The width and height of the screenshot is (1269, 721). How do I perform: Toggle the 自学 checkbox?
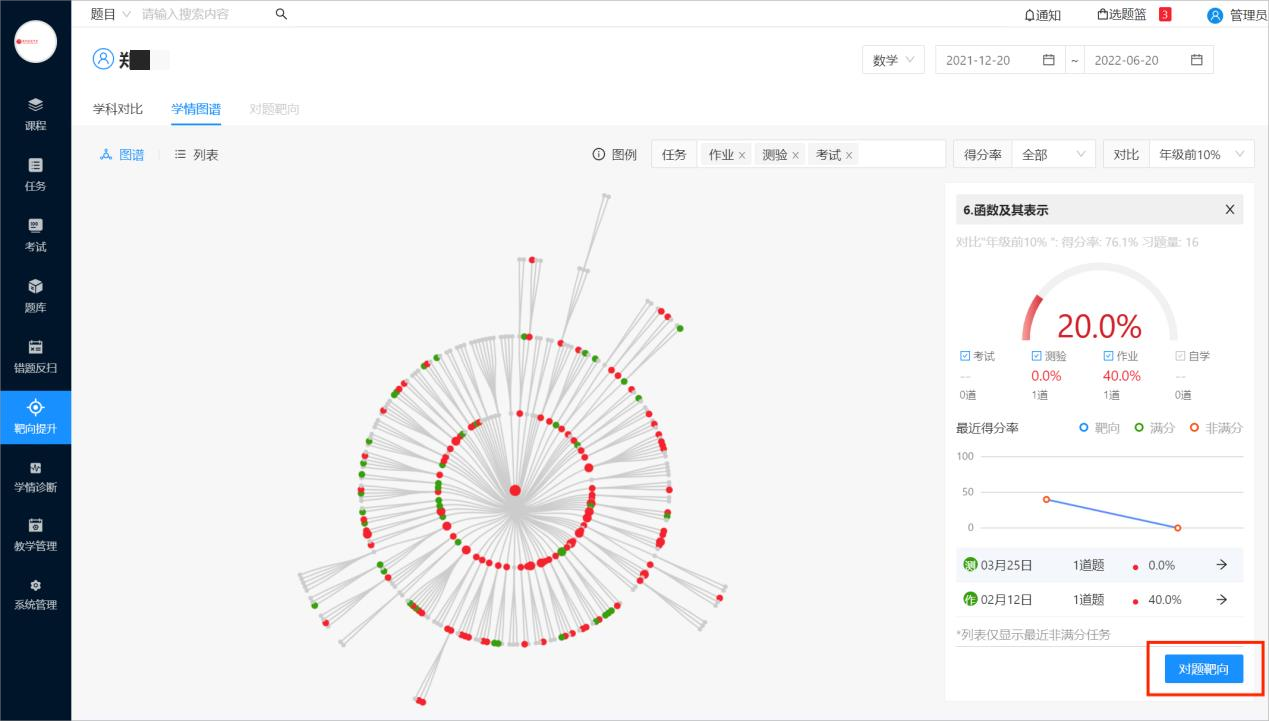click(x=1181, y=356)
